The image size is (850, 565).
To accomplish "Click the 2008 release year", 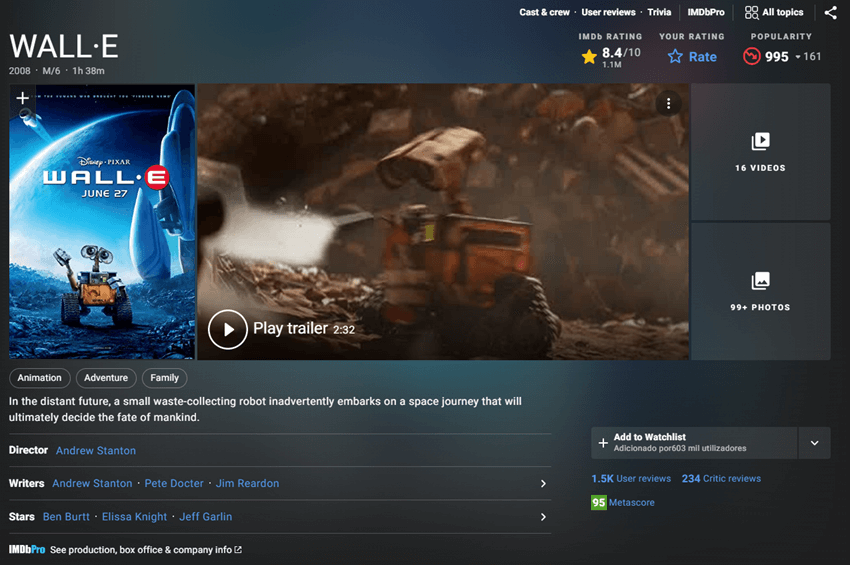I will click(20, 70).
